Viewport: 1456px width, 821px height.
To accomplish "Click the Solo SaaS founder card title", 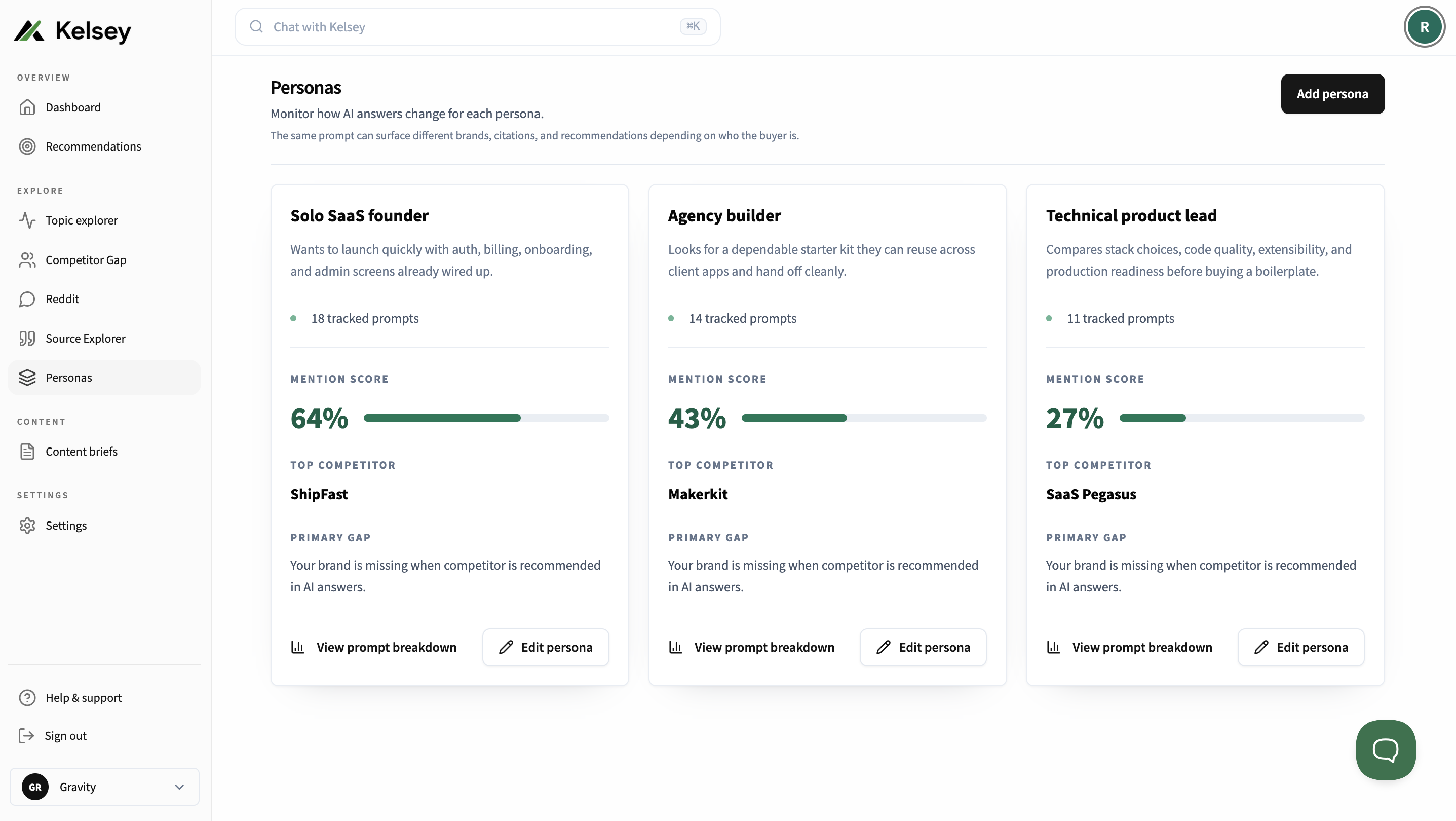I will tap(360, 215).
